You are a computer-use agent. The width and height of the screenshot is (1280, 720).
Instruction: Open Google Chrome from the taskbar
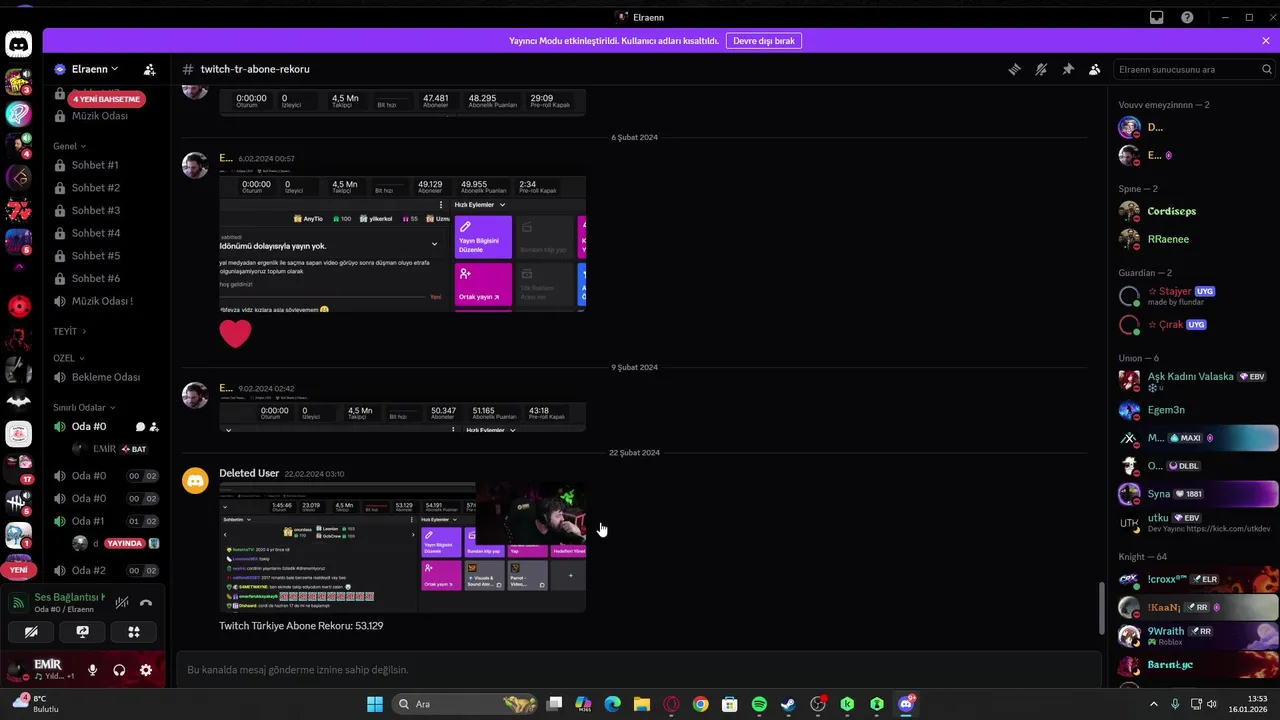(700, 704)
